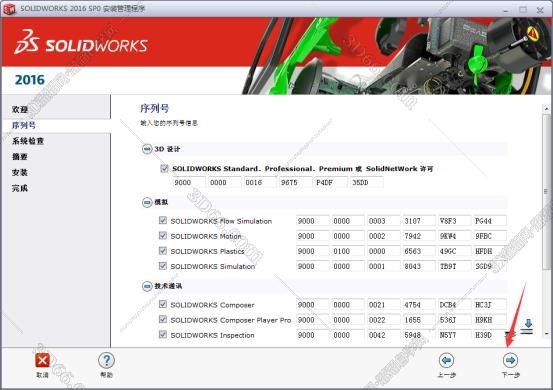Toggle SOLIDWORKS Composer Player Pro checkbox
Screen dimensions: 553x390
coord(163,319)
